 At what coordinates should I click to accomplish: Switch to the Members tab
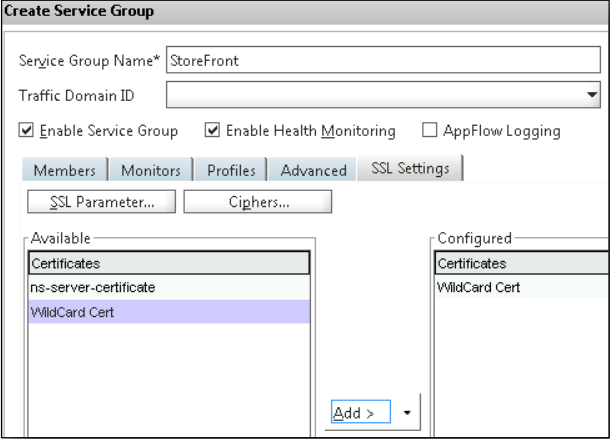coord(65,171)
